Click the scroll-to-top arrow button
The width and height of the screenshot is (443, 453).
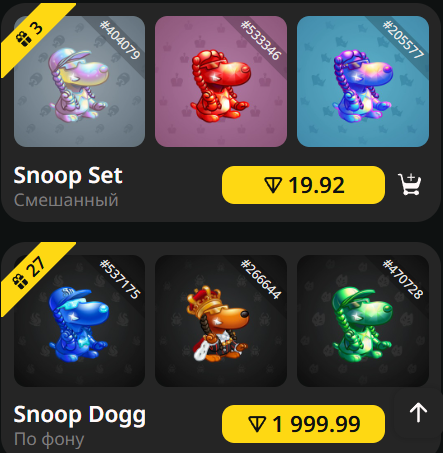tap(418, 413)
